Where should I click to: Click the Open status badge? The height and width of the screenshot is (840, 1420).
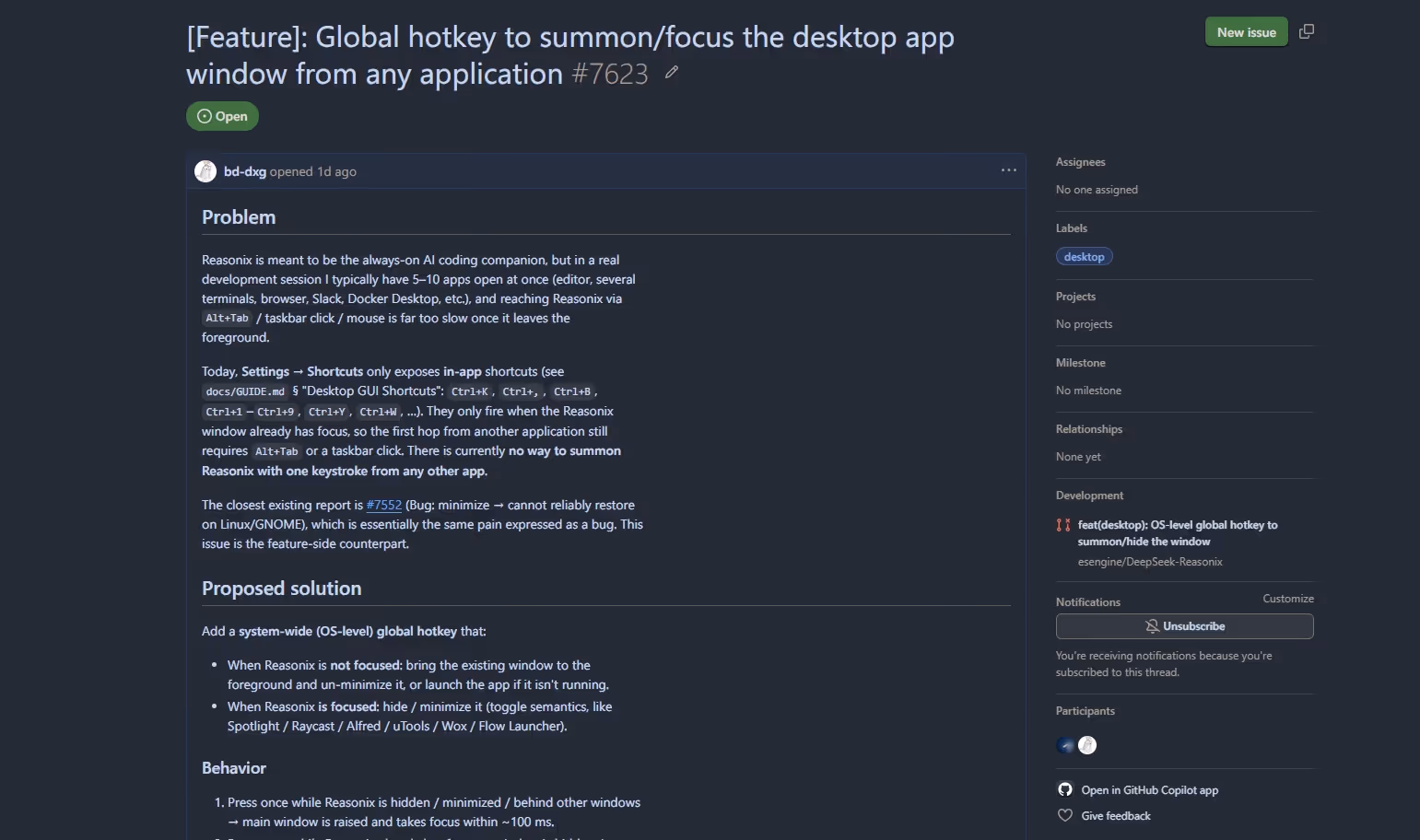pos(222,116)
